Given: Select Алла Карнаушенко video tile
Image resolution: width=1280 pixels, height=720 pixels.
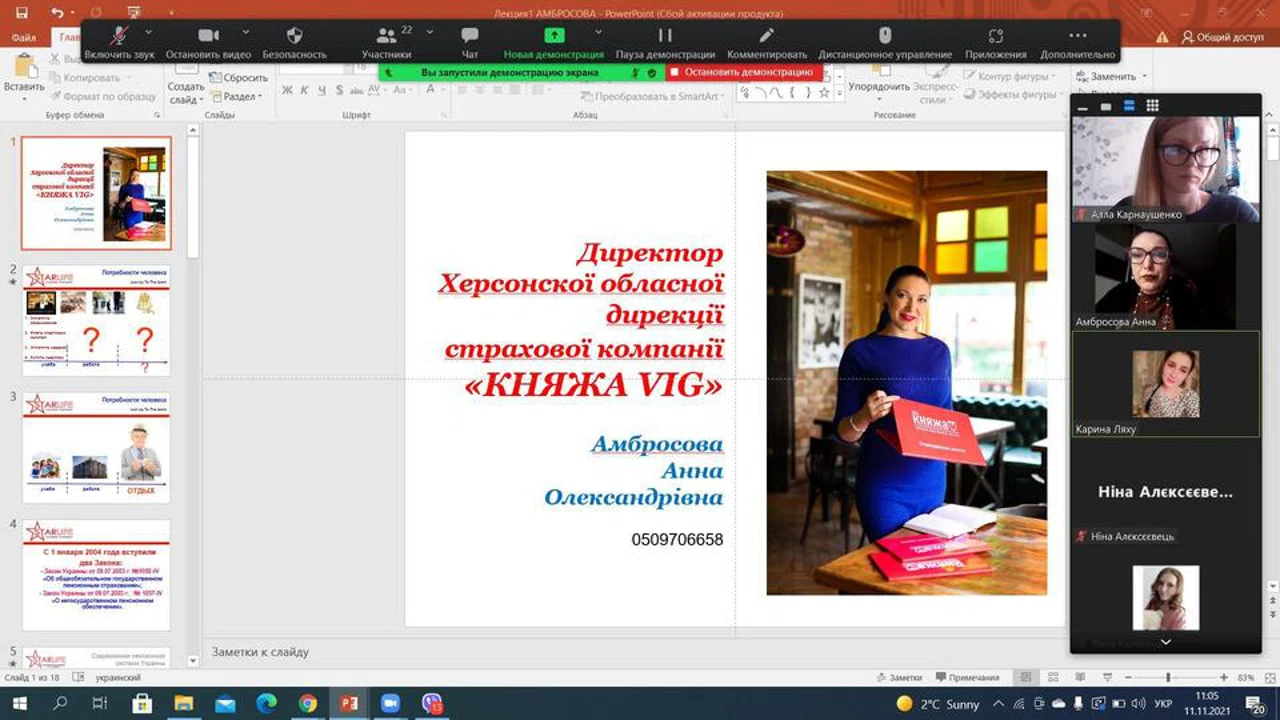Looking at the screenshot, I should 1166,168.
